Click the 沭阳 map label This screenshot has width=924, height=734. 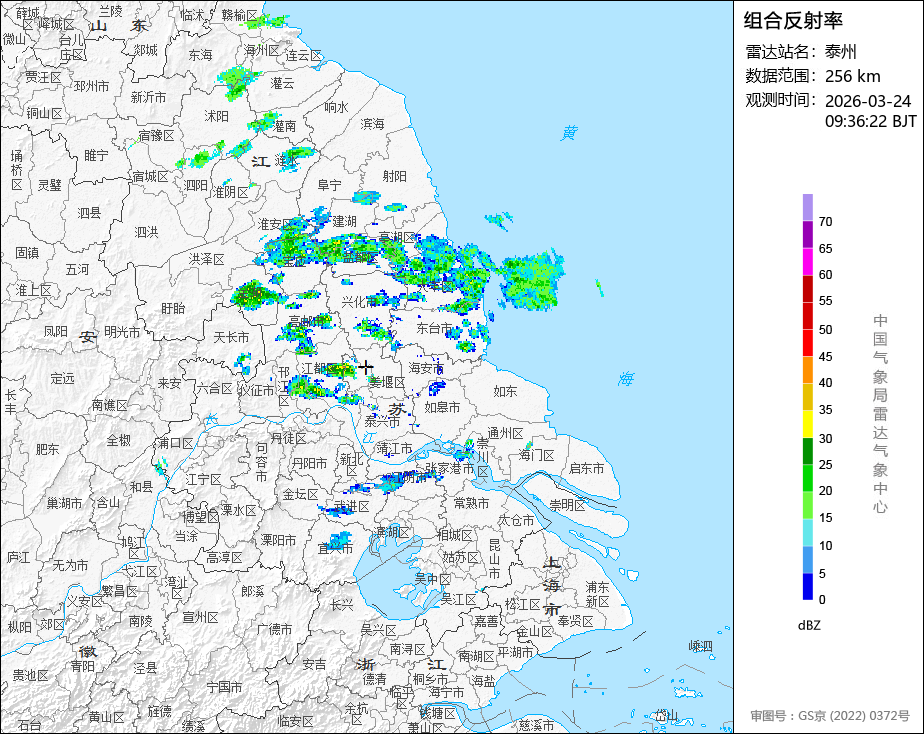click(x=216, y=116)
